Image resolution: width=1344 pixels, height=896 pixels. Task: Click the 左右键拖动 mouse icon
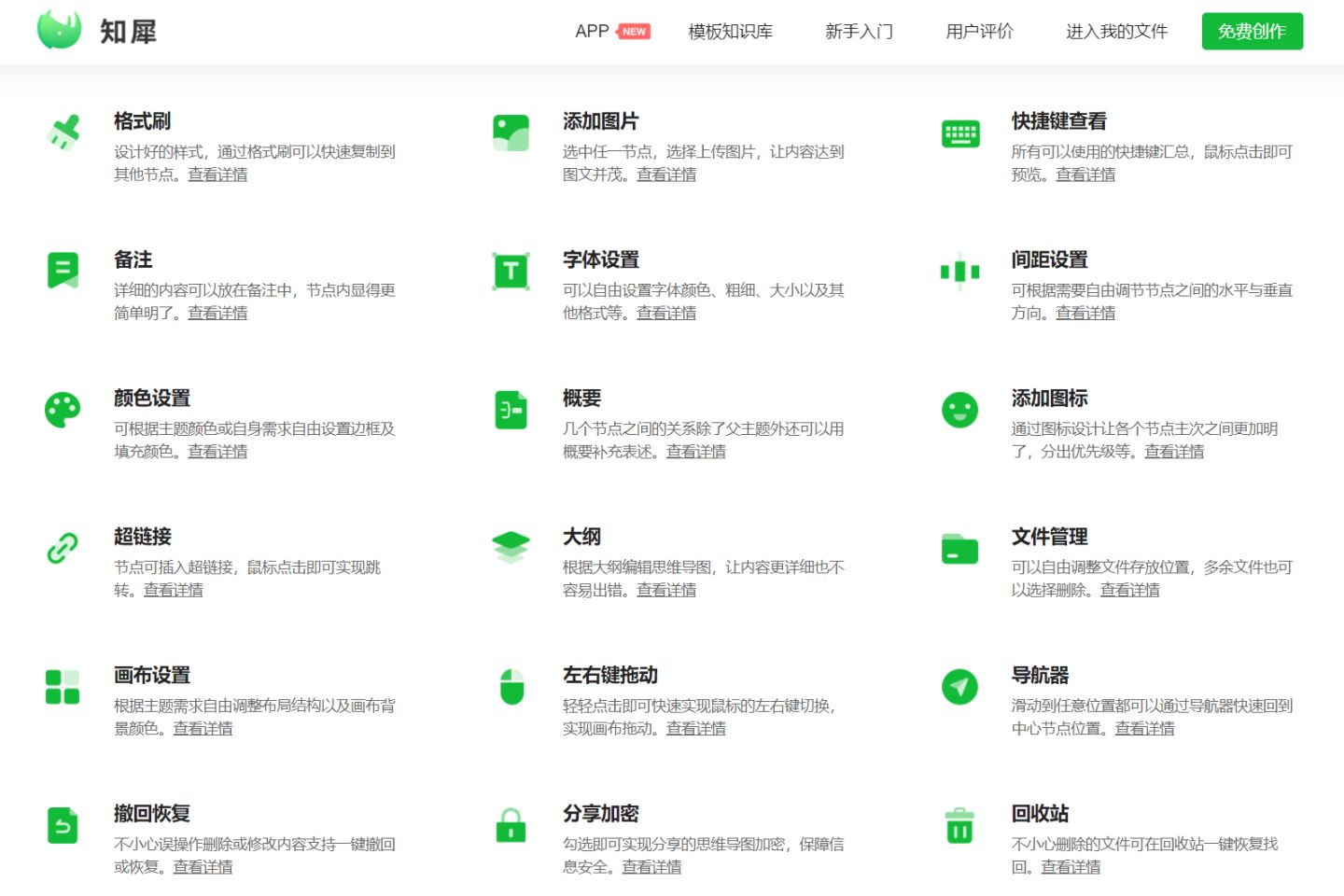pos(510,686)
